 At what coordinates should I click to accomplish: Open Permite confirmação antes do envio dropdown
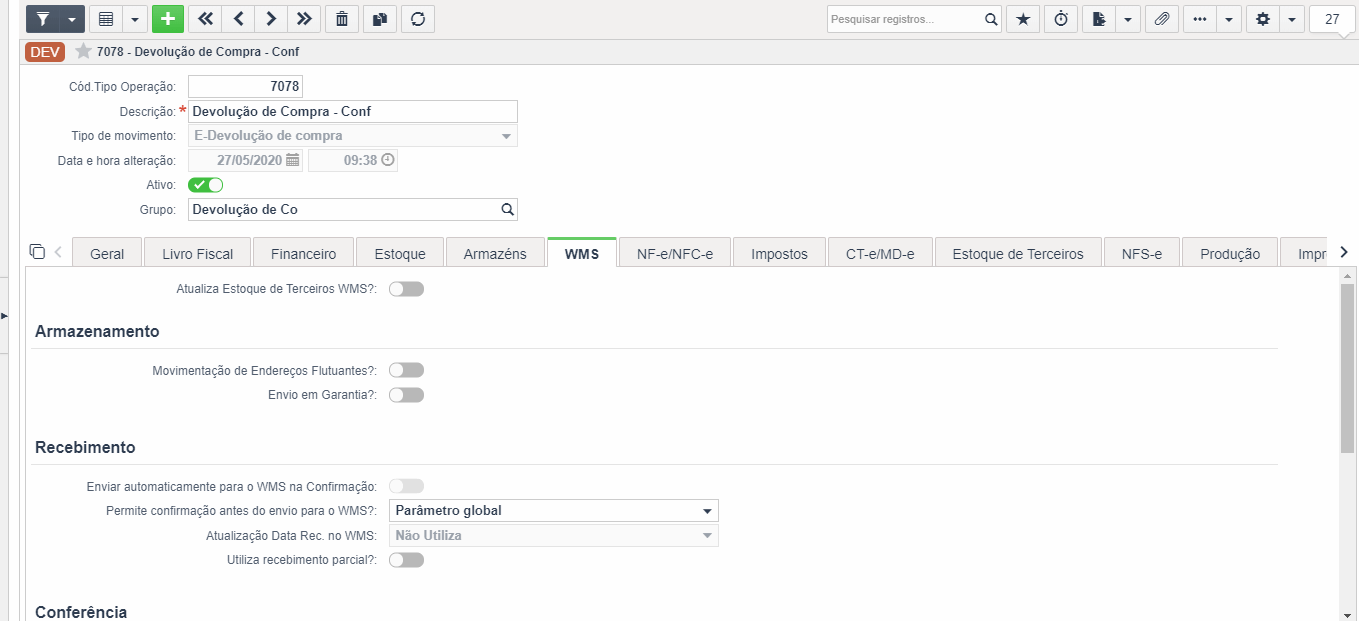tap(553, 511)
